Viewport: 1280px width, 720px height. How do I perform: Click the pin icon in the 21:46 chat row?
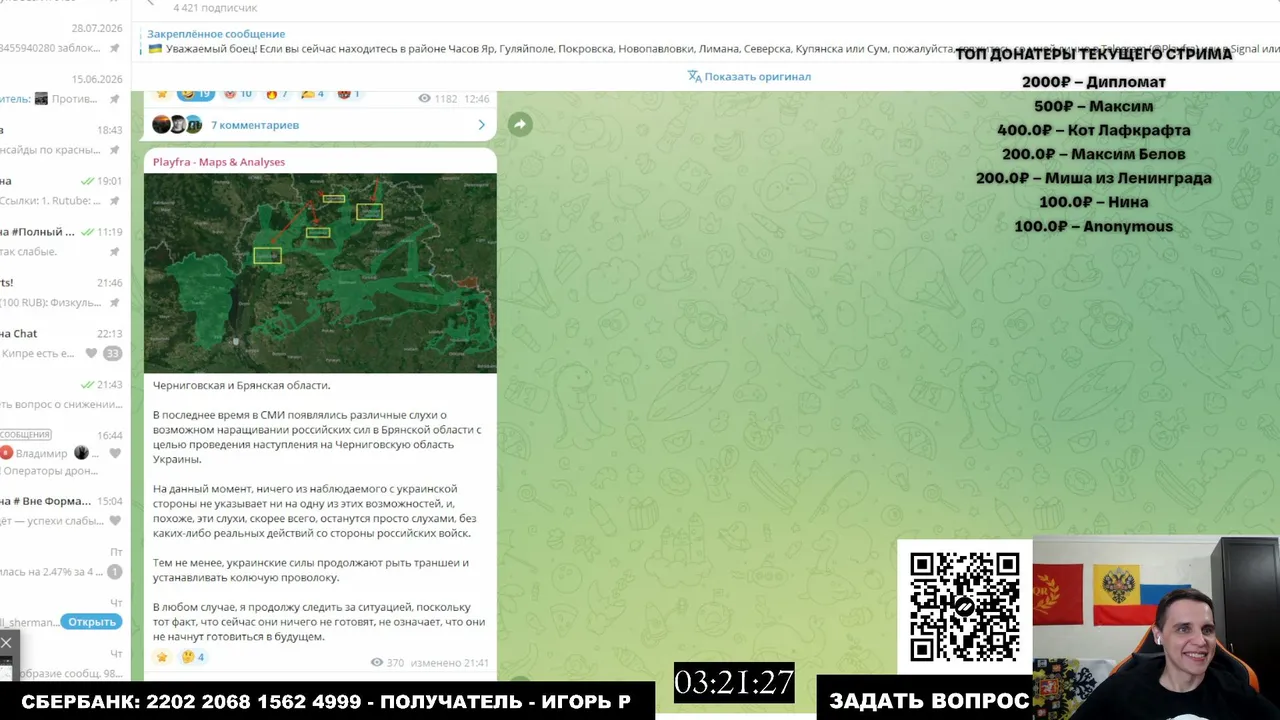click(x=115, y=302)
